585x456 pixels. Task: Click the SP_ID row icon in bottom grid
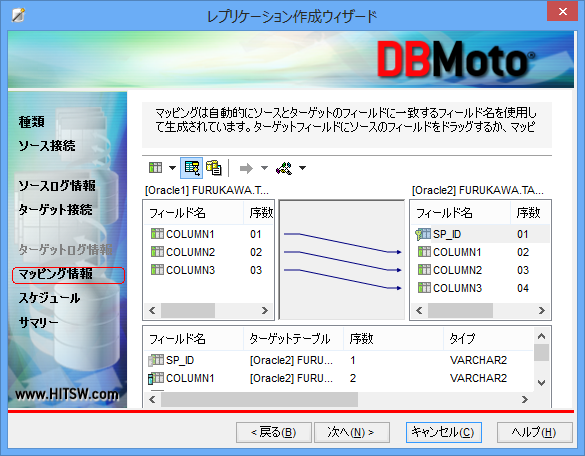pyautogui.click(x=156, y=360)
